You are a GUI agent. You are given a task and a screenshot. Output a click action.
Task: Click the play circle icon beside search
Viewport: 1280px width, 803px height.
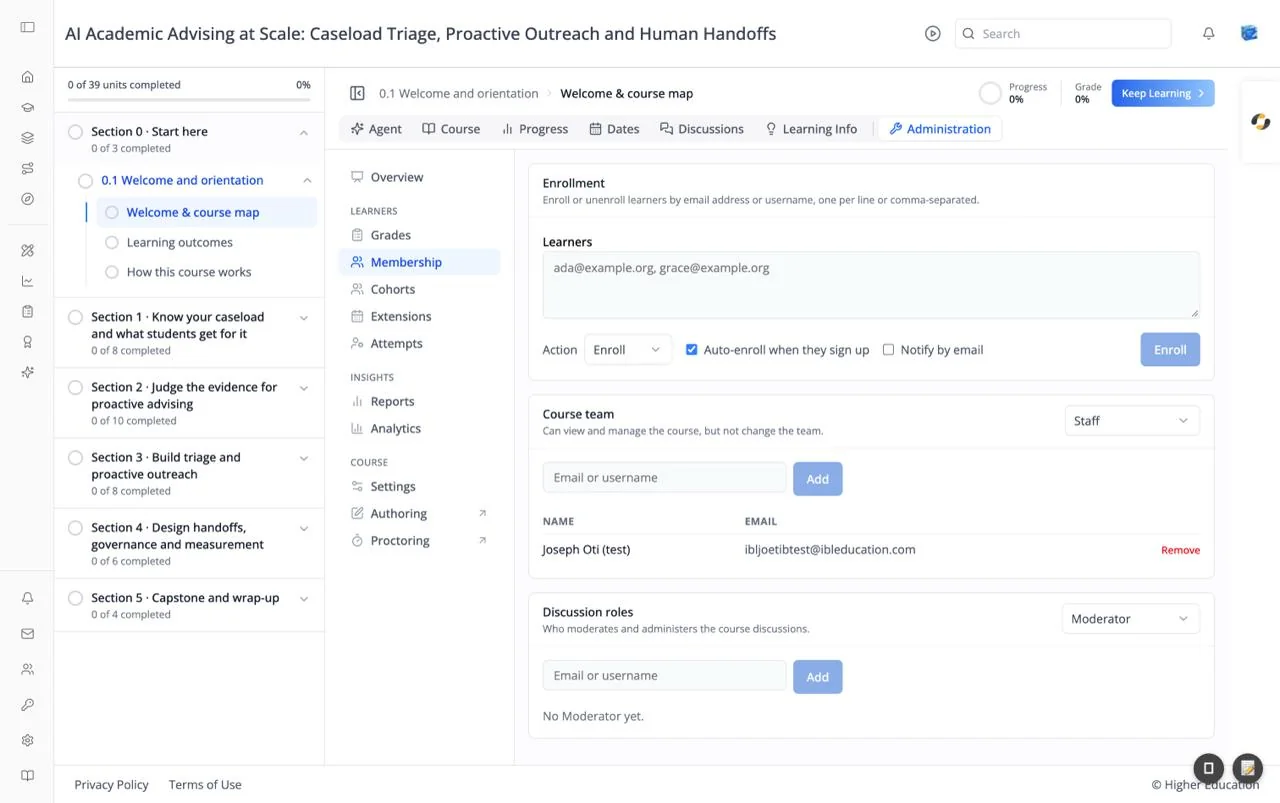tap(932, 34)
